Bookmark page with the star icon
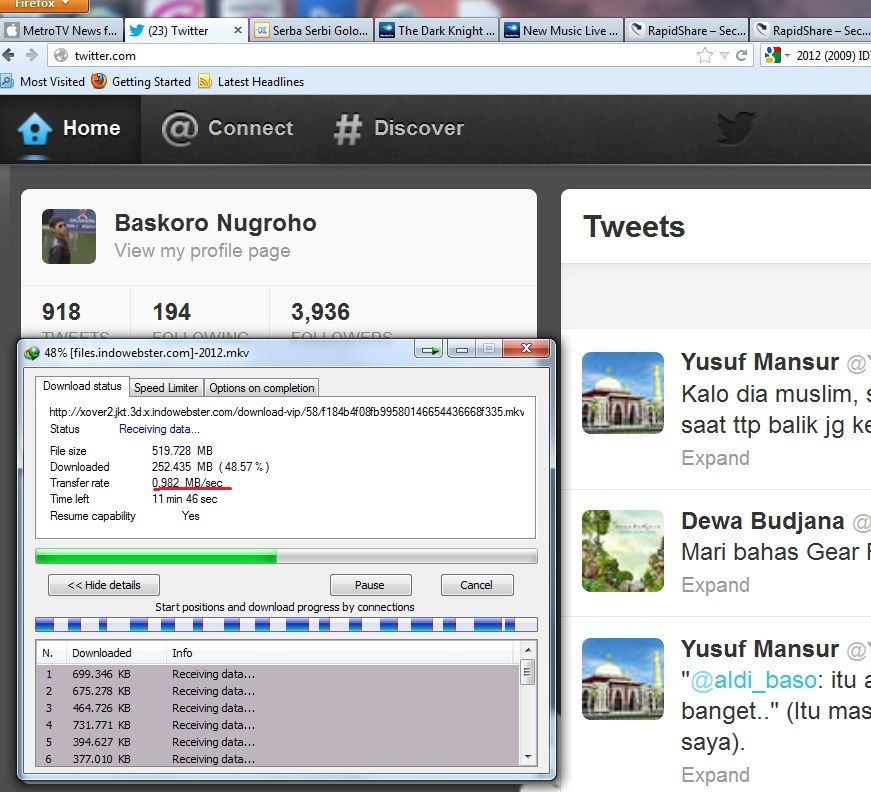 click(704, 55)
